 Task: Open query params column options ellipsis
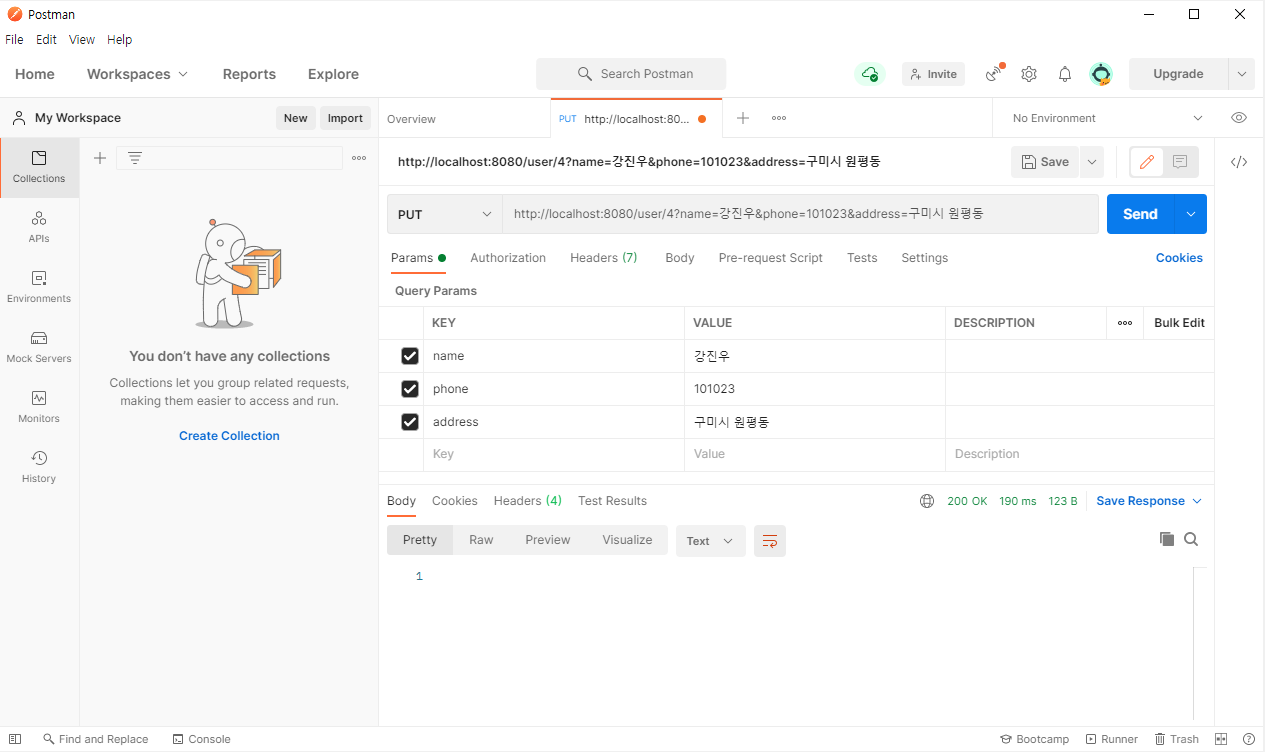pos(1125,323)
